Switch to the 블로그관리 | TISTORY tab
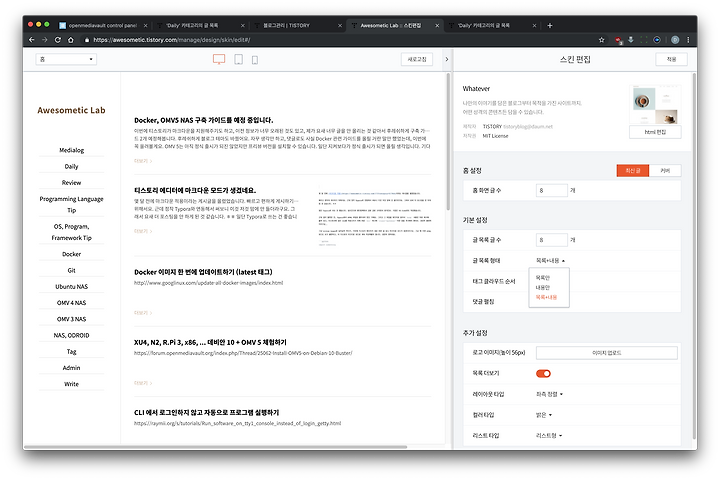720x480 pixels. [297, 26]
